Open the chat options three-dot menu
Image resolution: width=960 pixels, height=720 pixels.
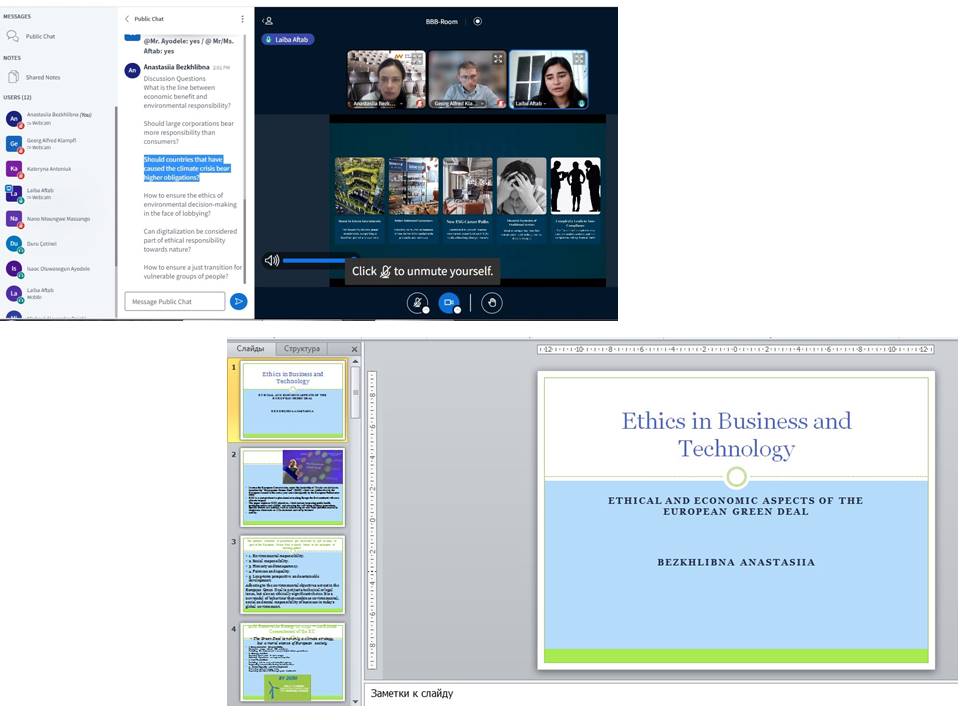242,19
